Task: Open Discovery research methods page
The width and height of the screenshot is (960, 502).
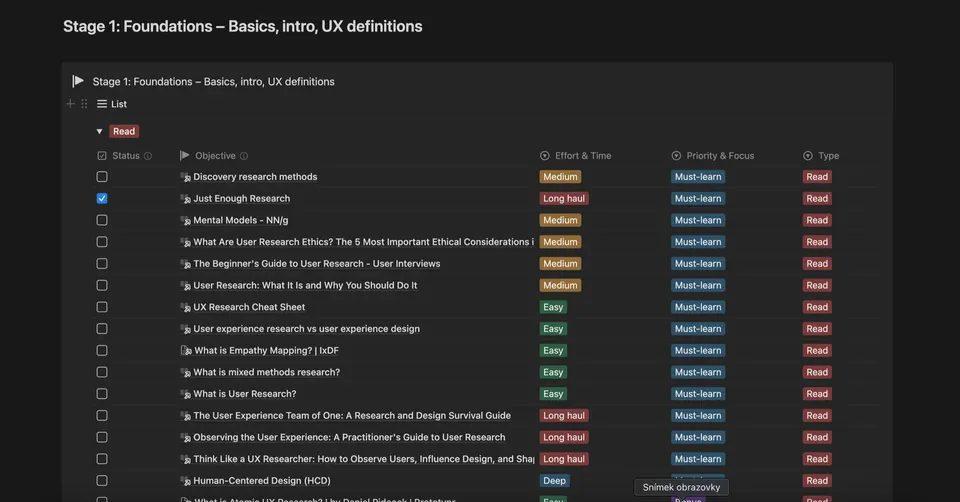Action: click(x=255, y=177)
